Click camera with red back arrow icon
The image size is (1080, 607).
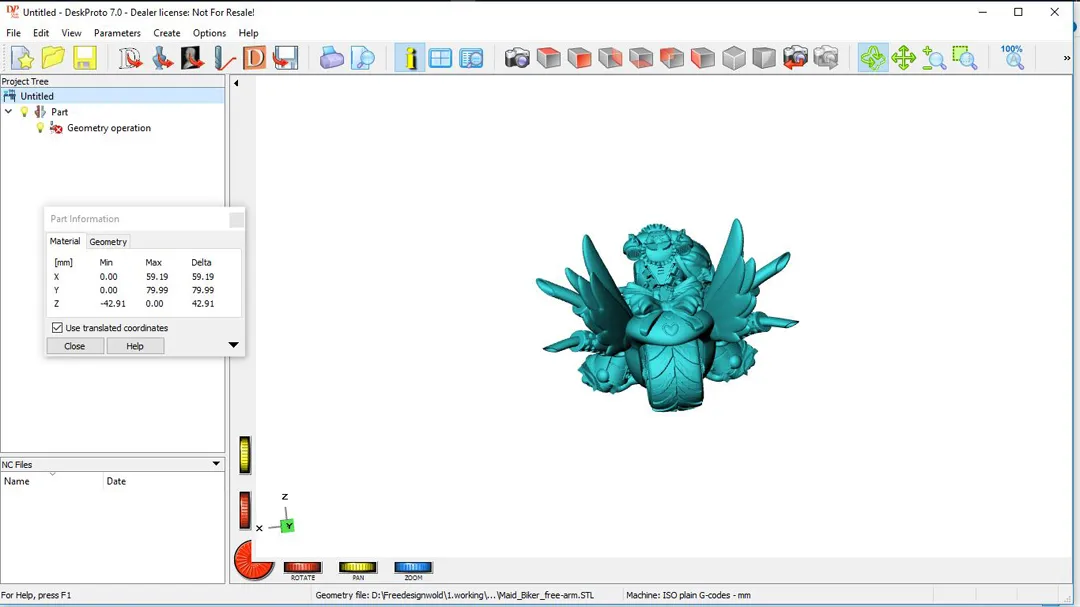795,58
